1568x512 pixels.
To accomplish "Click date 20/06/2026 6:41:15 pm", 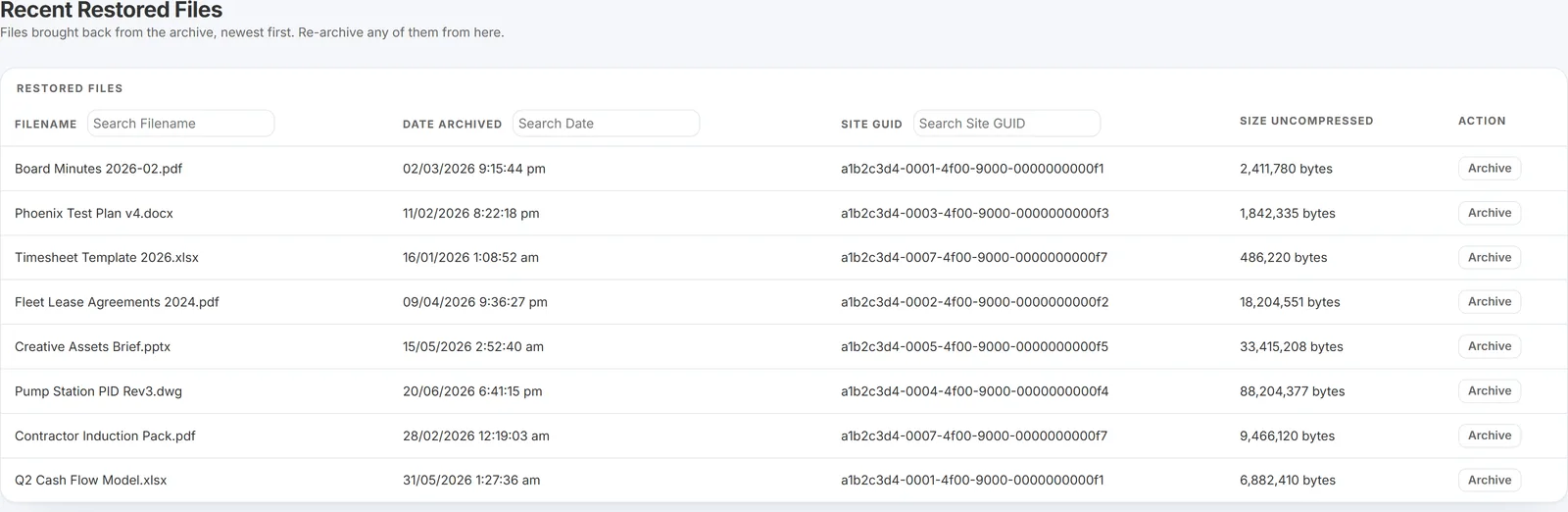I will point(472,391).
